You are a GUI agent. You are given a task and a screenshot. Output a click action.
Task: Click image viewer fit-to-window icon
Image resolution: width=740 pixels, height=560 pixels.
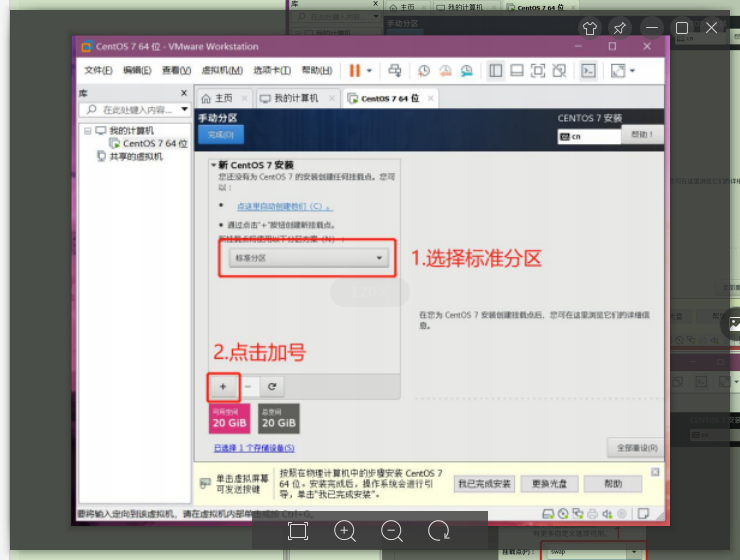298,531
